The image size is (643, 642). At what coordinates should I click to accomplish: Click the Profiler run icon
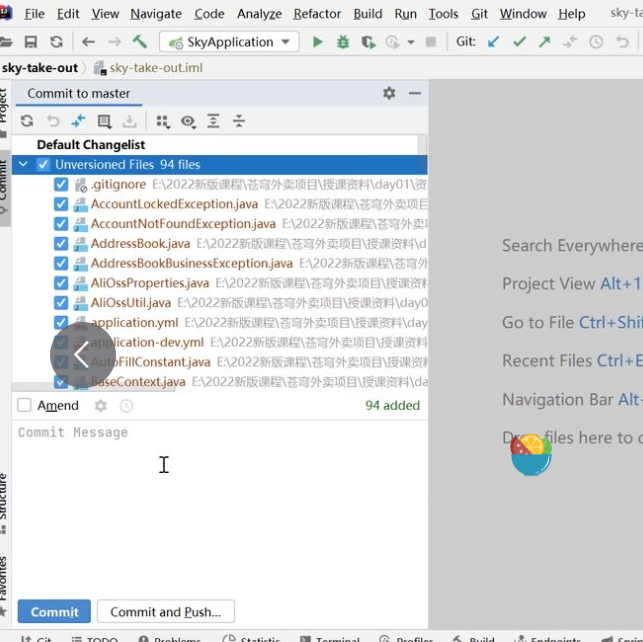click(x=392, y=42)
